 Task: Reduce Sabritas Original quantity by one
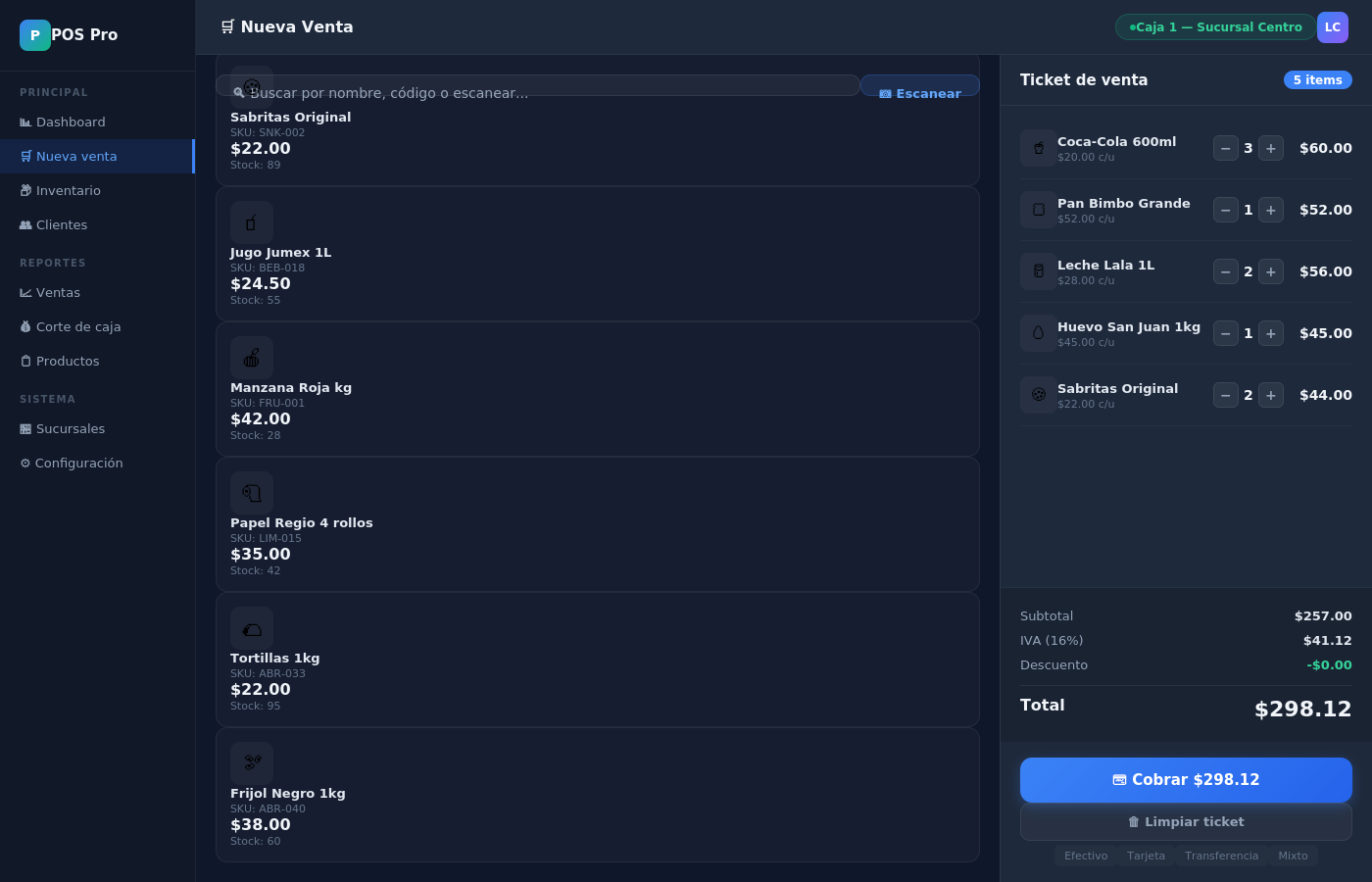[x=1225, y=395]
